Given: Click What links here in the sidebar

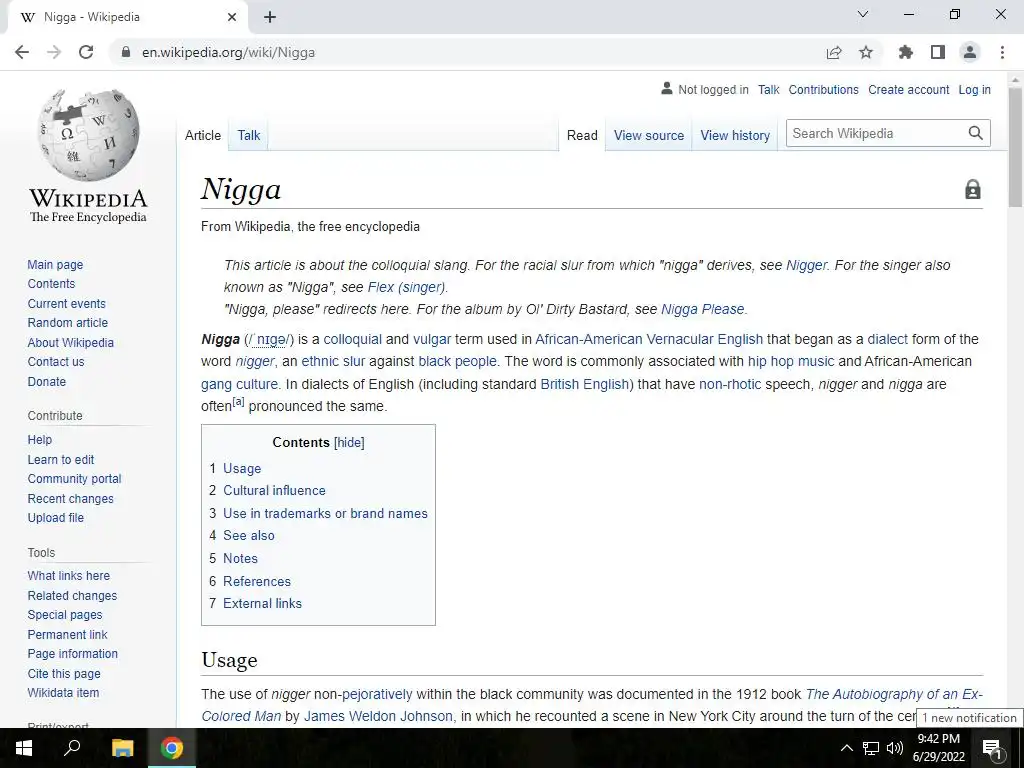Looking at the screenshot, I should coord(69,575).
